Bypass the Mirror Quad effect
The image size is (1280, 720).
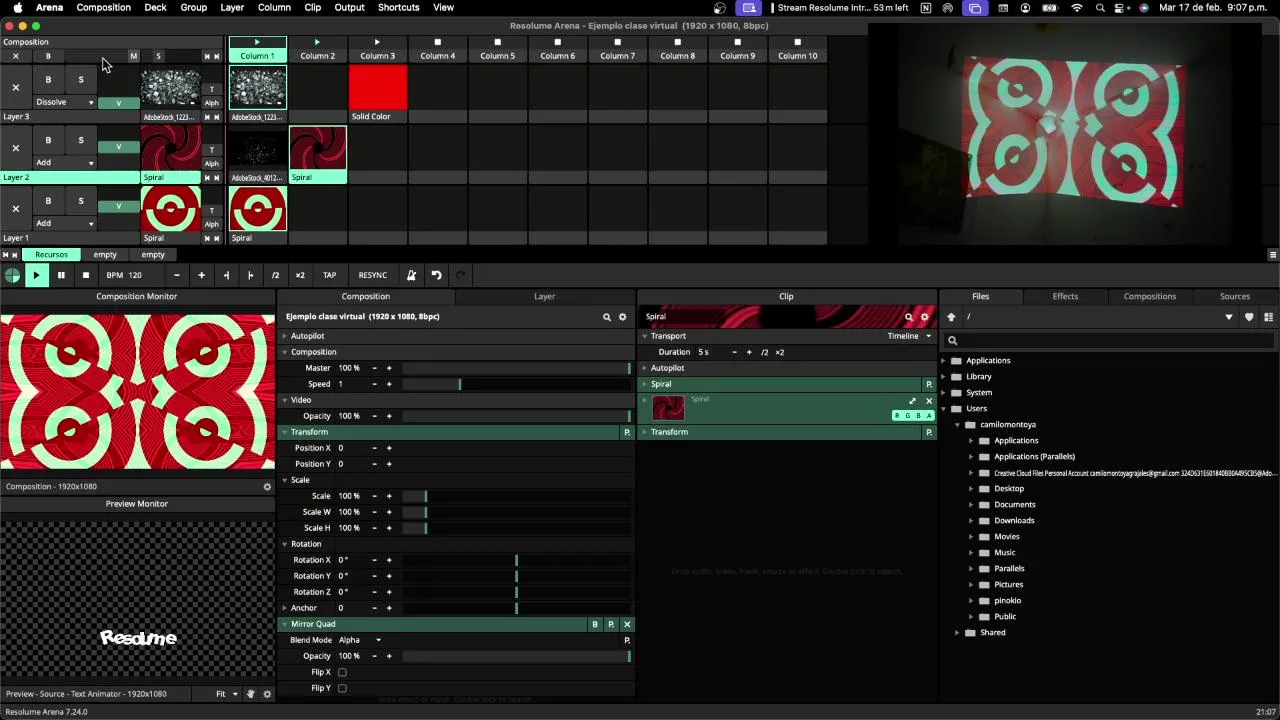(x=595, y=624)
